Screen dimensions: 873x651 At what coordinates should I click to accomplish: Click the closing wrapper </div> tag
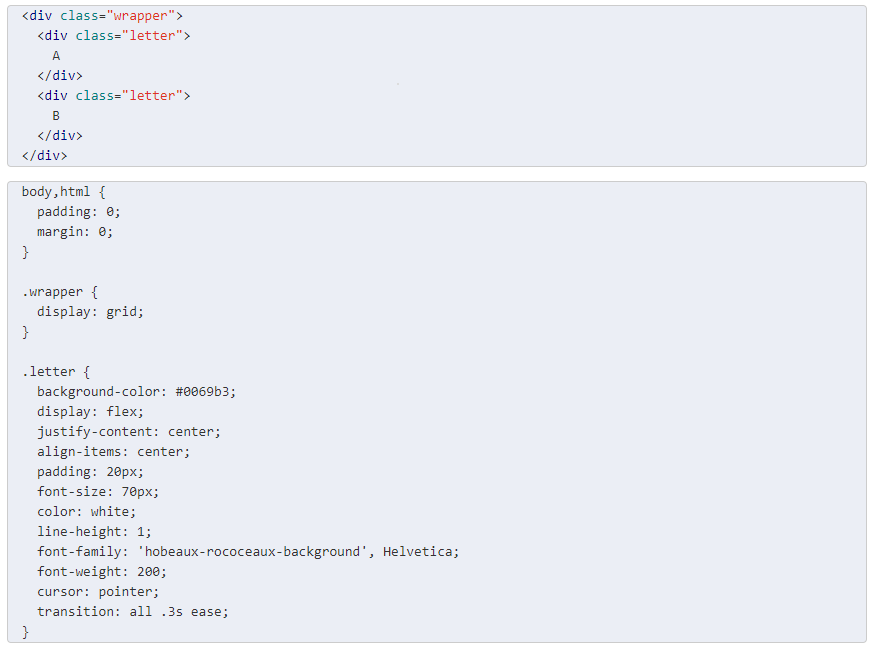coord(45,155)
